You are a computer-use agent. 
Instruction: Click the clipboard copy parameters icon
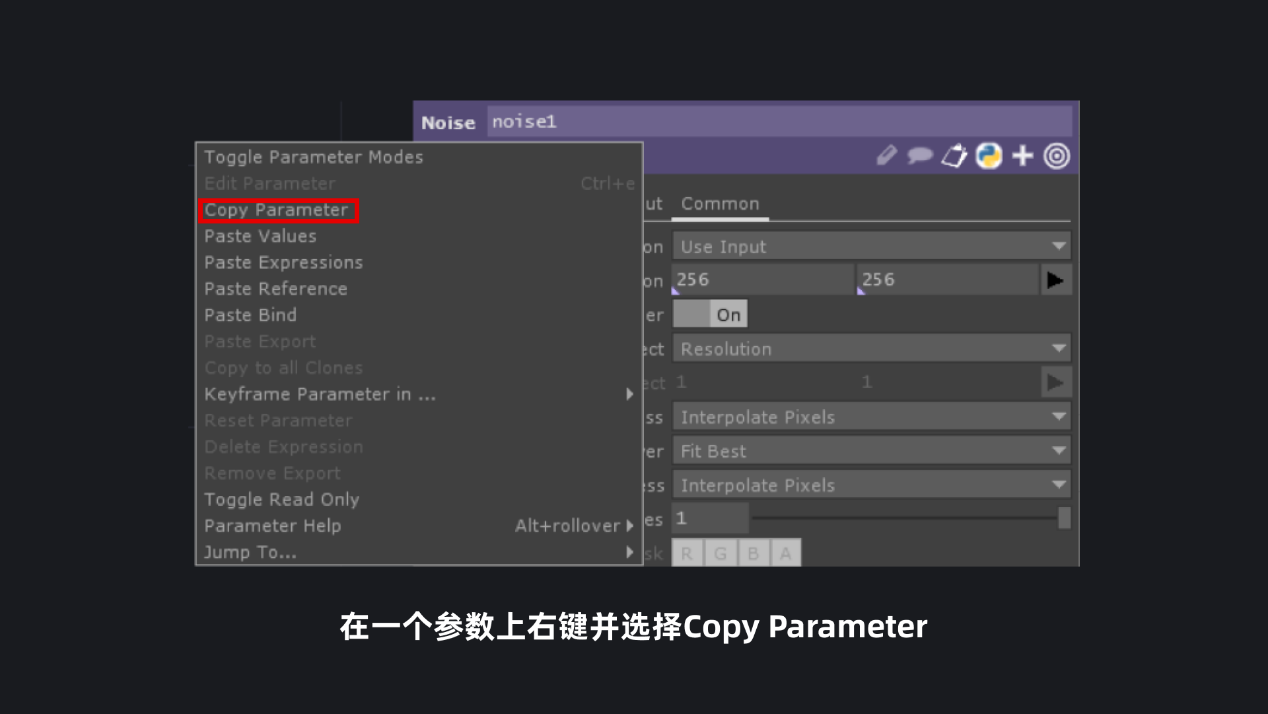[954, 155]
